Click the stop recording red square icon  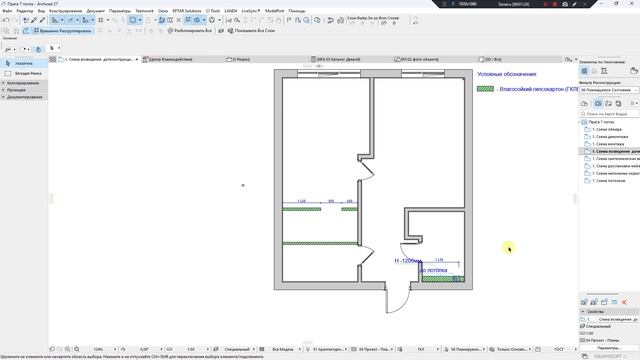pyautogui.click(x=555, y=4)
